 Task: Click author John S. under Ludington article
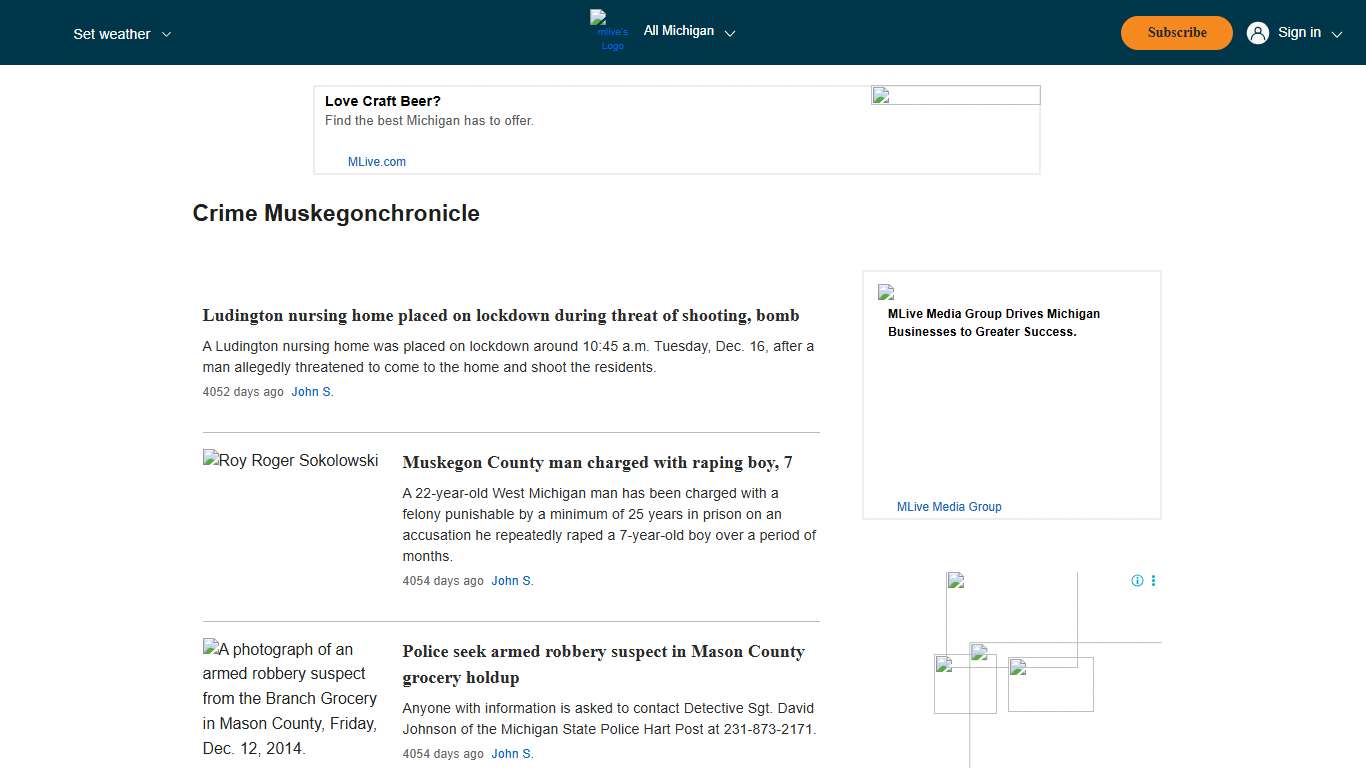(x=312, y=392)
